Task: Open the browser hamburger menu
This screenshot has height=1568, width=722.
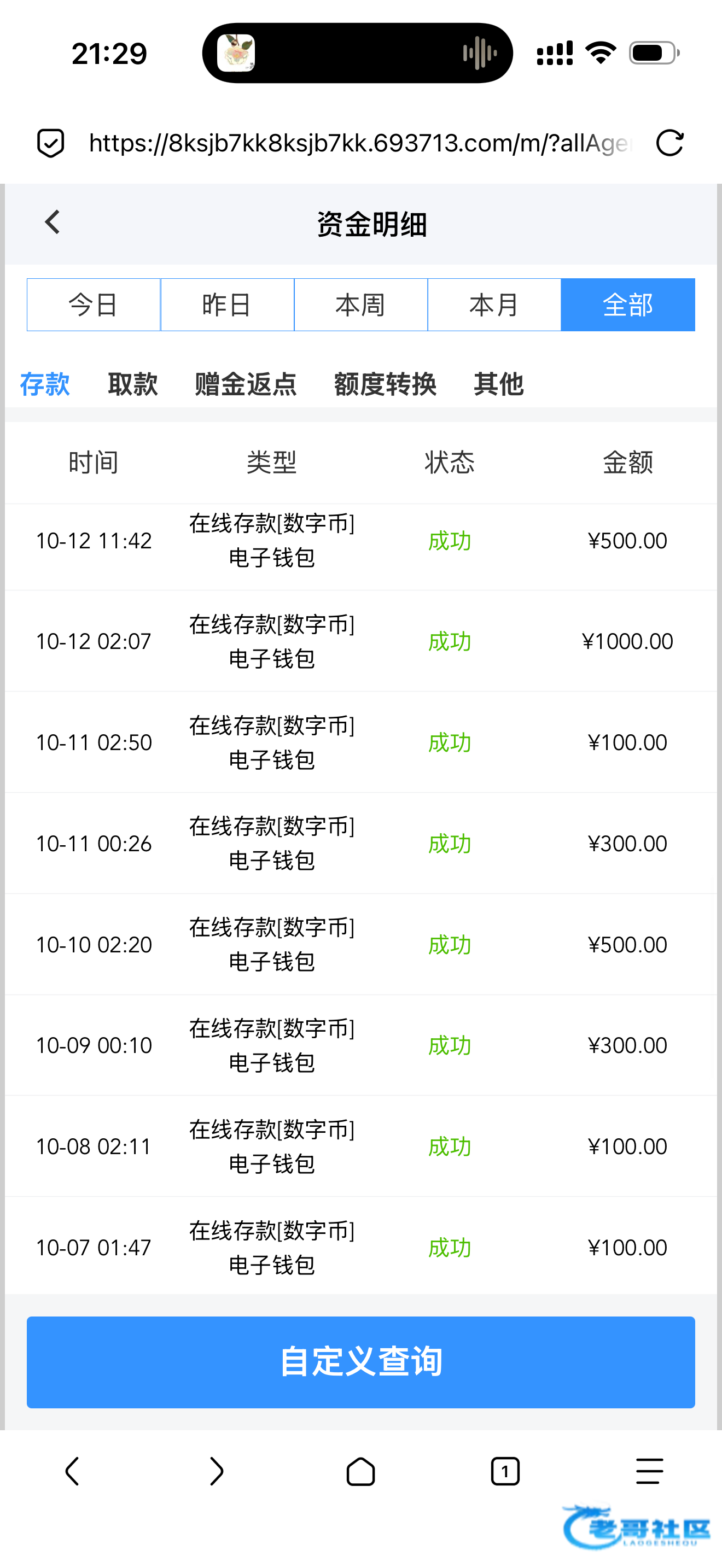Action: [649, 1472]
